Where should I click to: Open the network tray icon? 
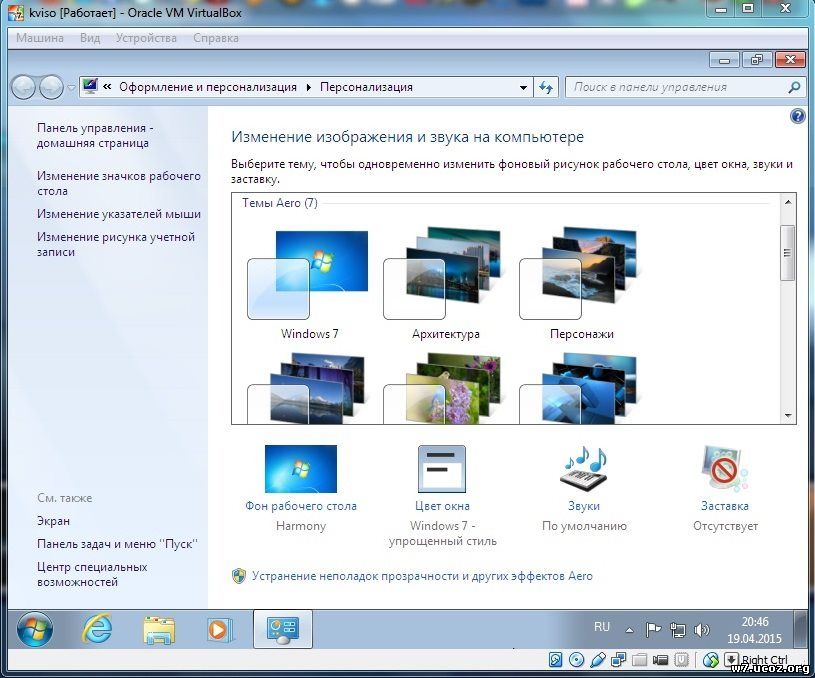(x=677, y=630)
